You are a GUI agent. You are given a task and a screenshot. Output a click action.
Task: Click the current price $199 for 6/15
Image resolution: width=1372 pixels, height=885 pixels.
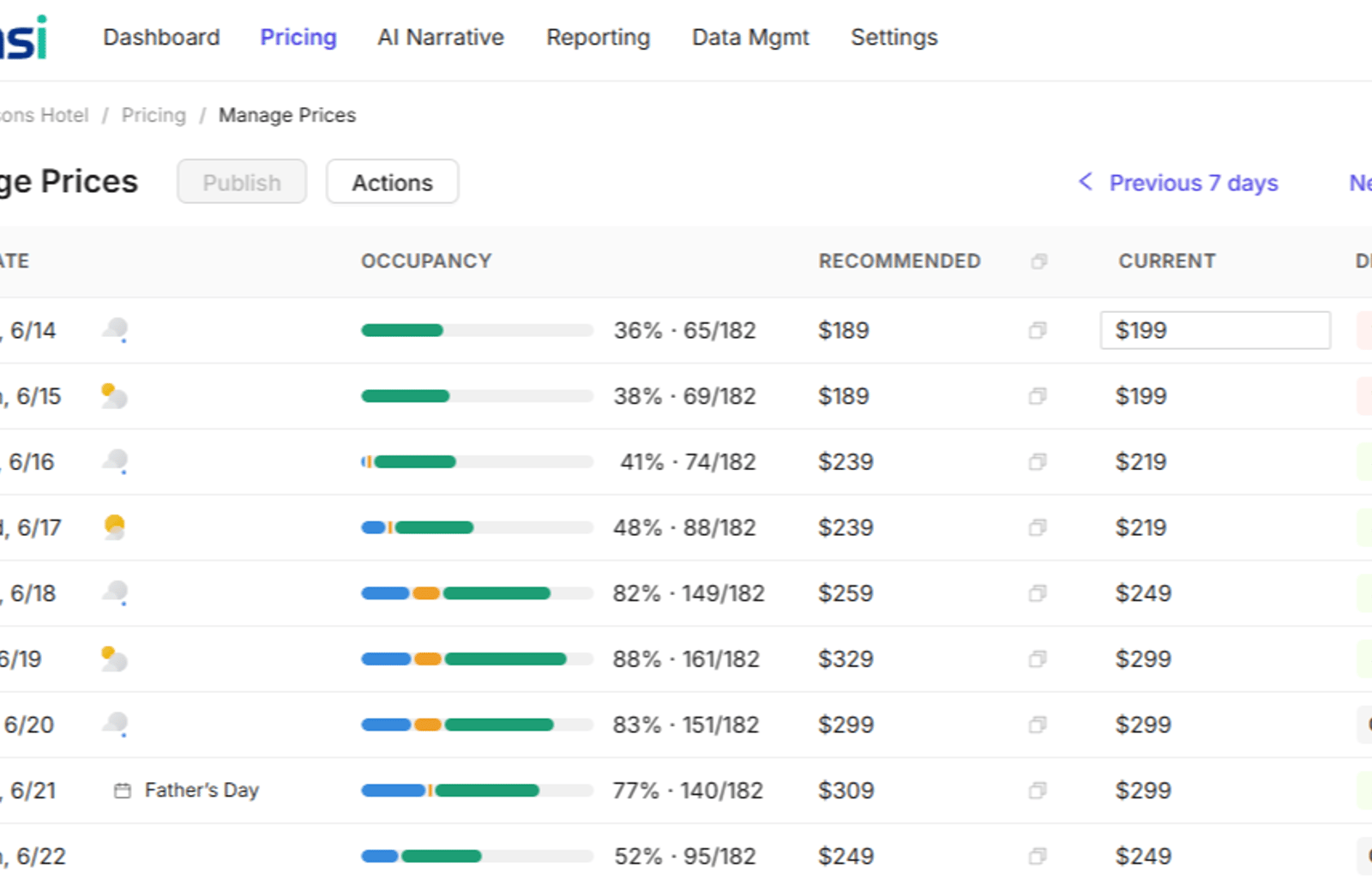pos(1140,396)
